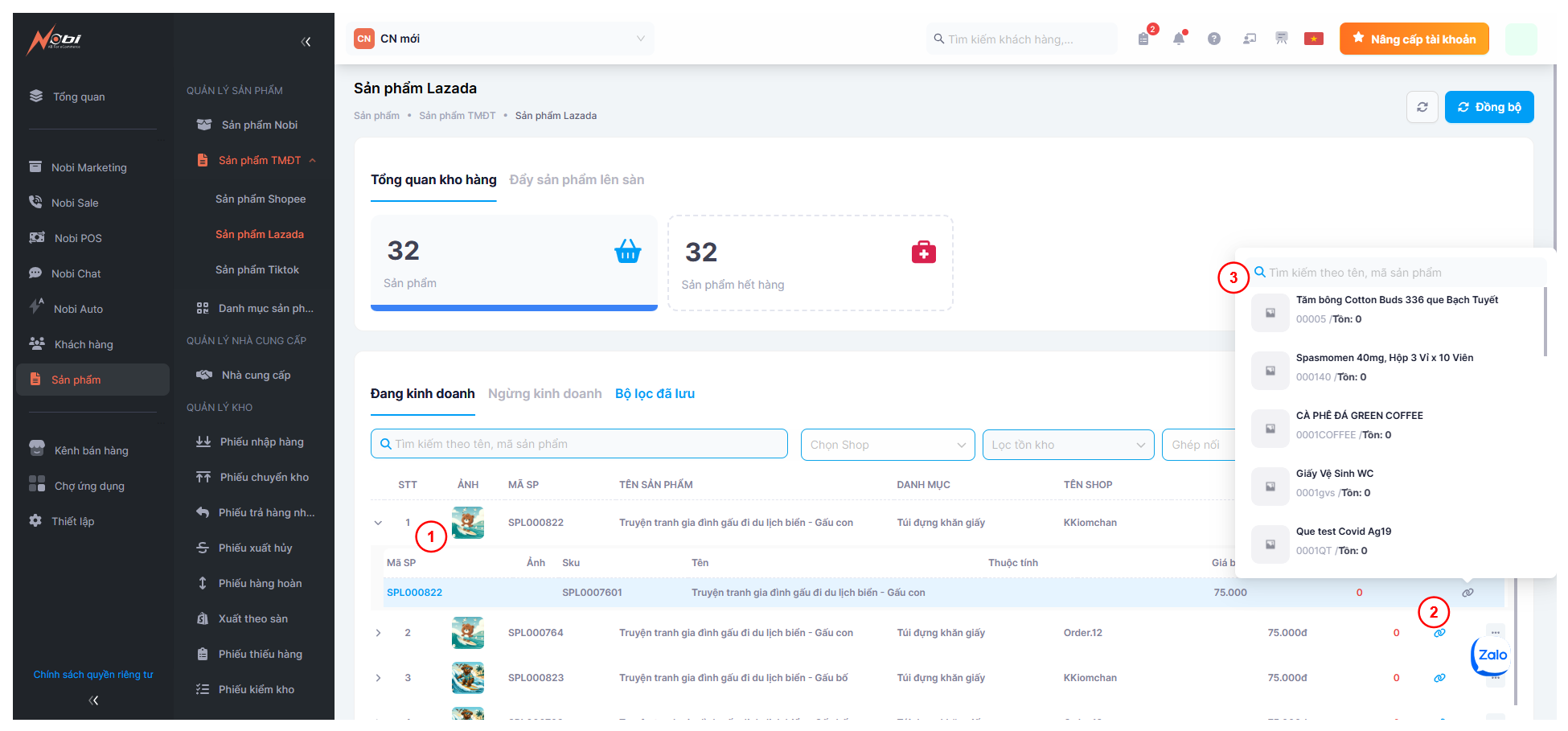Screen dimensions: 1568x731
Task: Click the Nâng cấp tài khoản button
Action: pos(1414,39)
